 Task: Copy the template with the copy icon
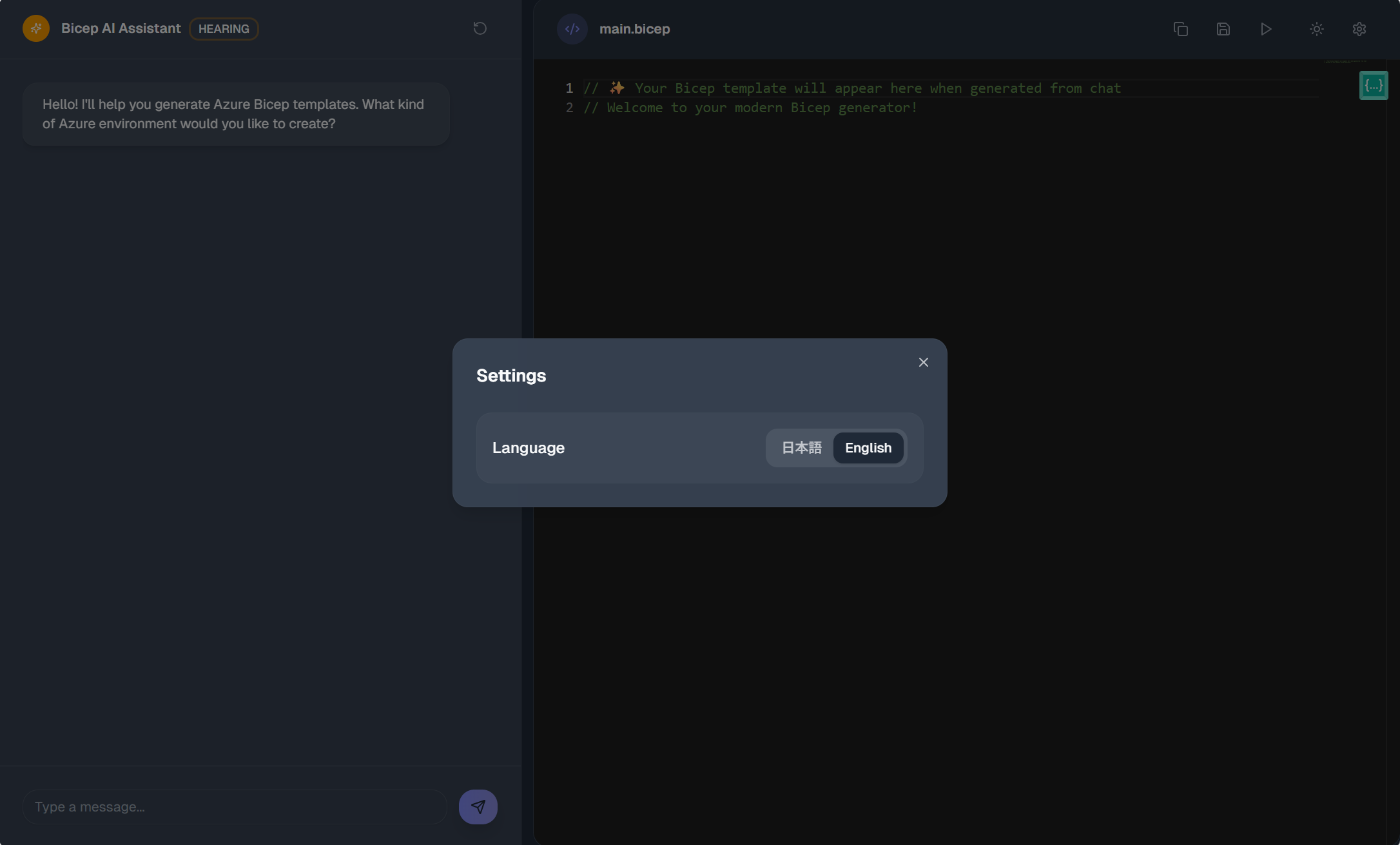[x=1181, y=29]
